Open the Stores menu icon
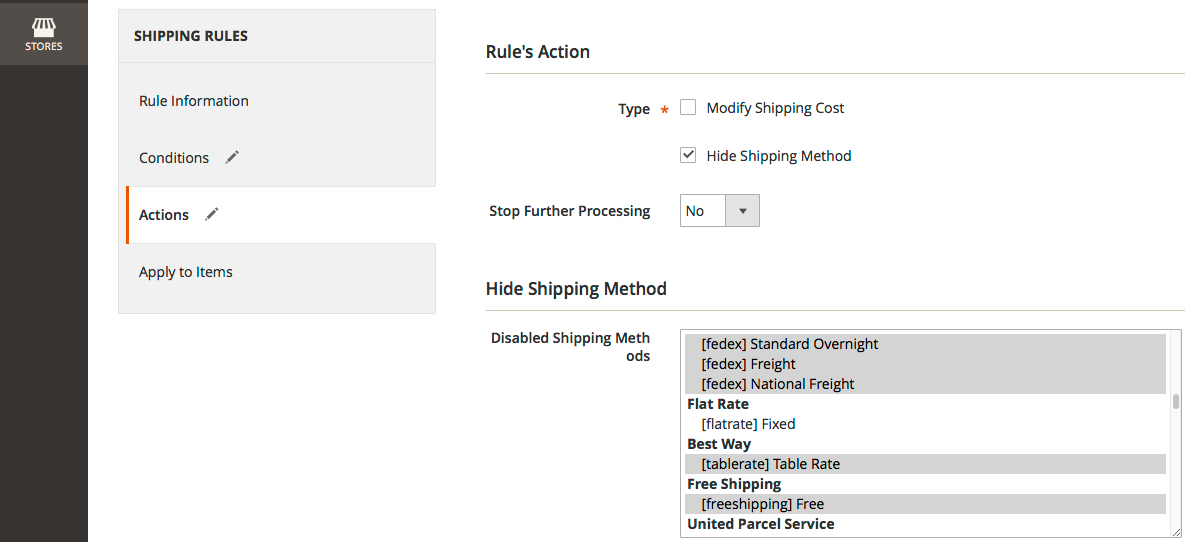Screen dimensions: 1185x542 (x=43, y=33)
